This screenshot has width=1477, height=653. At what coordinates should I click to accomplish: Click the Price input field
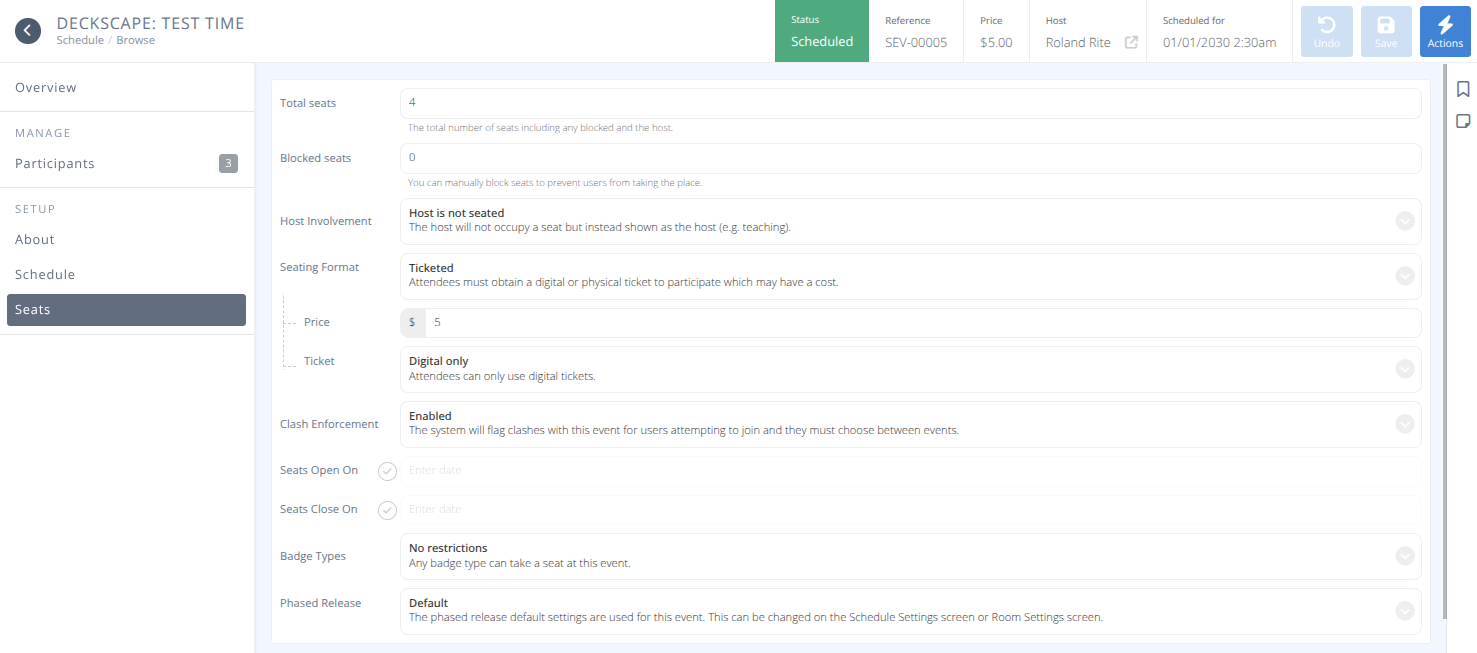coord(922,323)
